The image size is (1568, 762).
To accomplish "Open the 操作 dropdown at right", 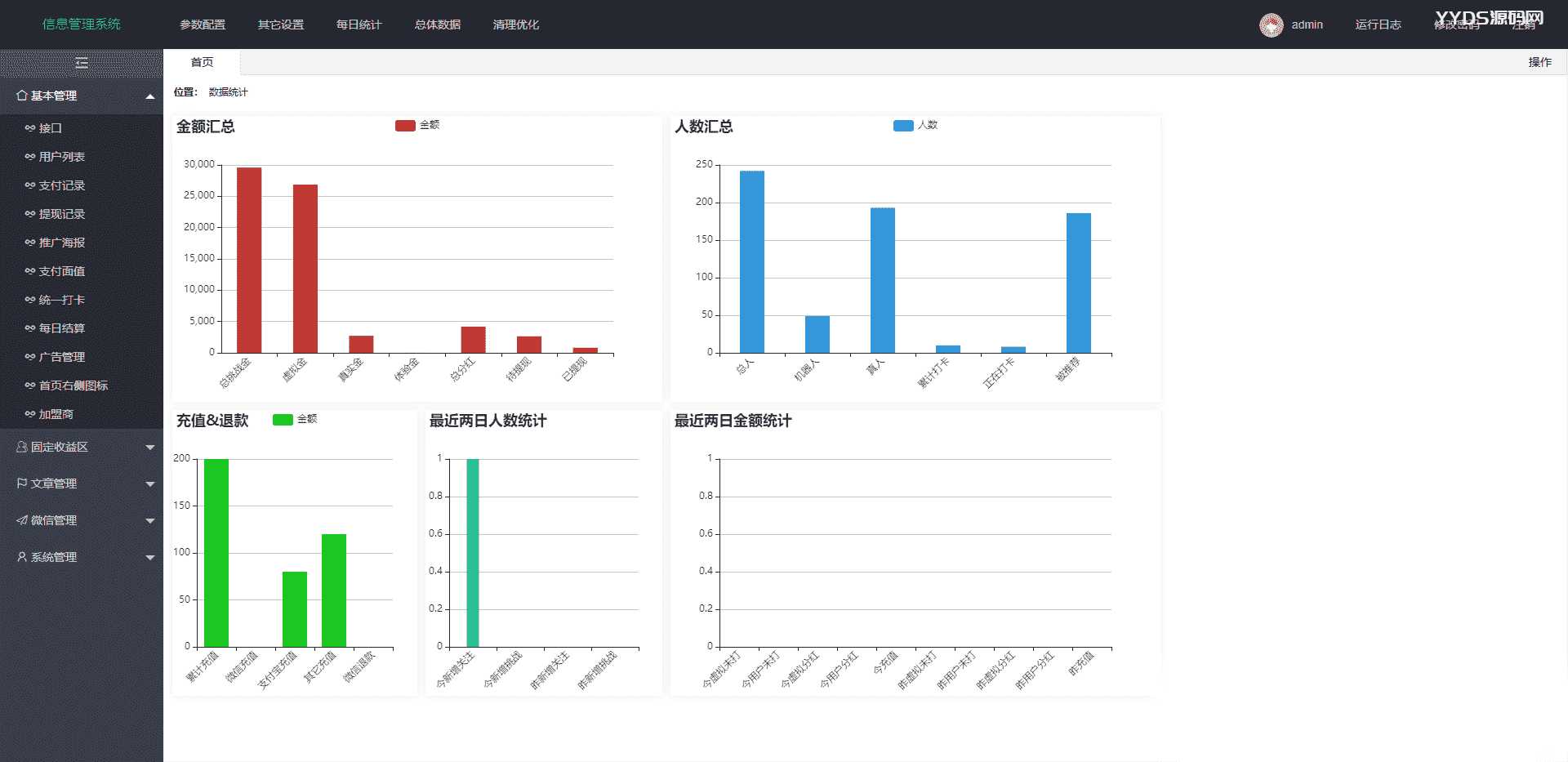I will pos(1539,62).
